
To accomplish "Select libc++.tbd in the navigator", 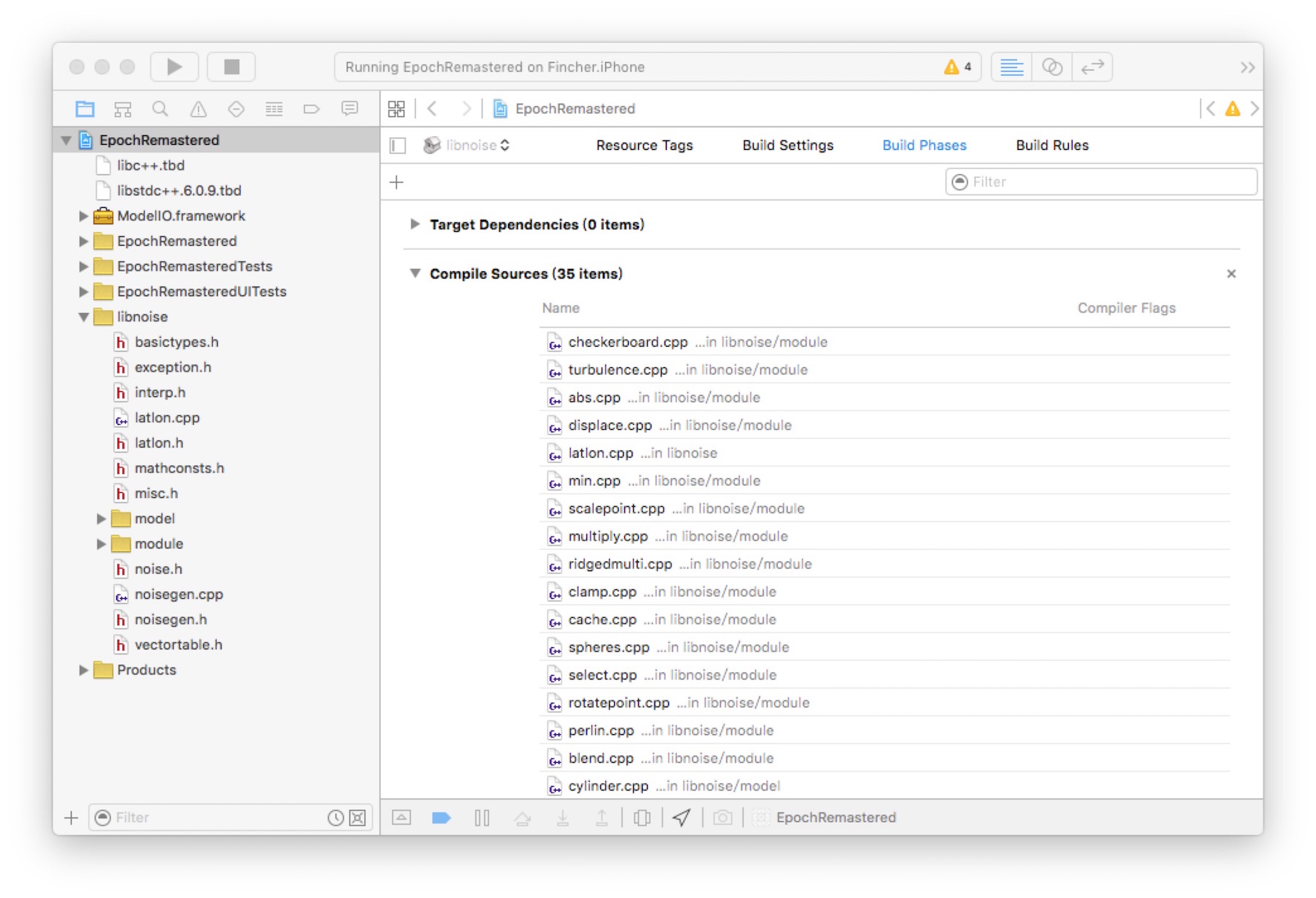I will pos(216,166).
